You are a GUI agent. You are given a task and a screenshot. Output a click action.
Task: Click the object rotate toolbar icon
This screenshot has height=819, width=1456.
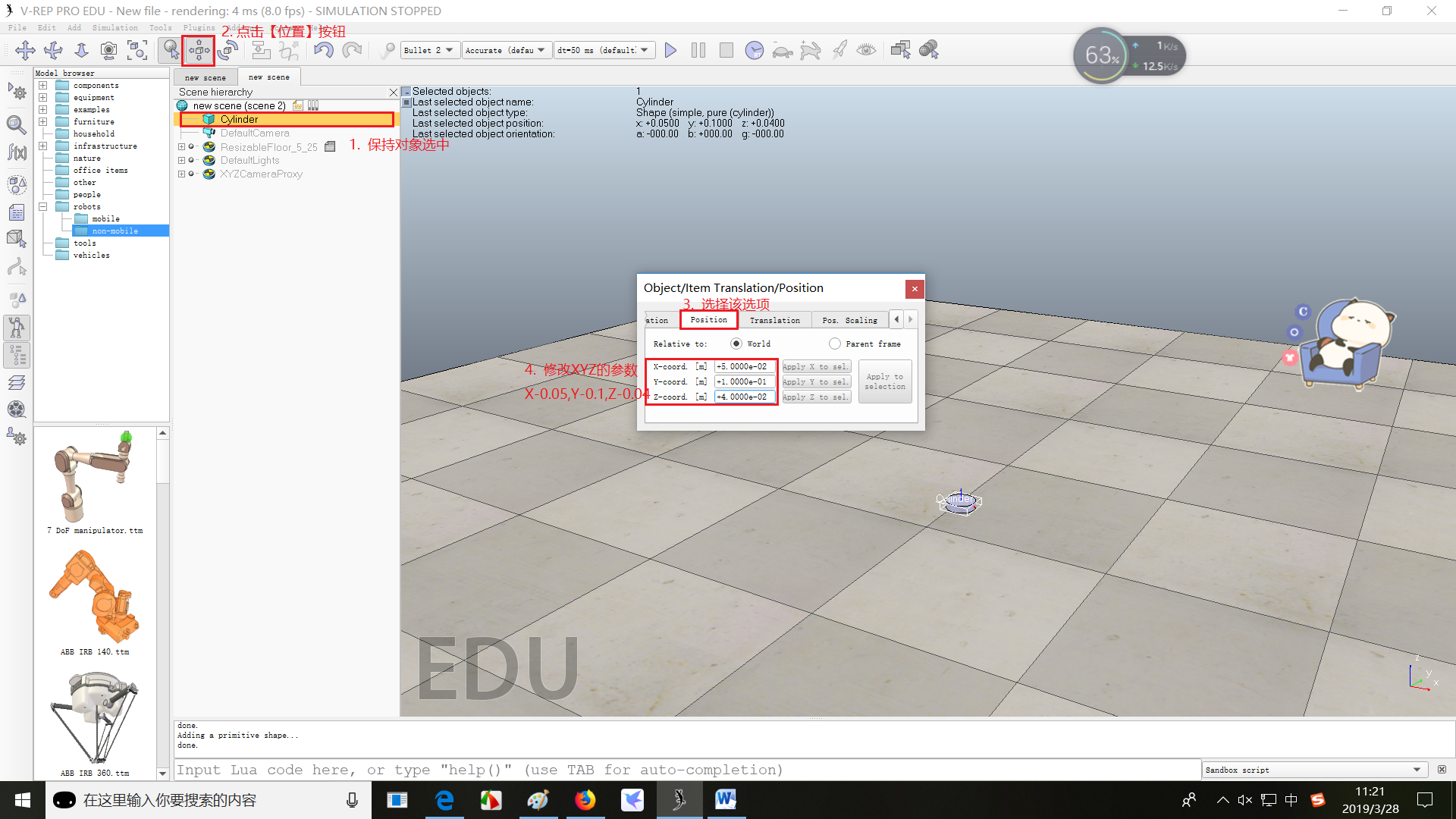[x=227, y=51]
